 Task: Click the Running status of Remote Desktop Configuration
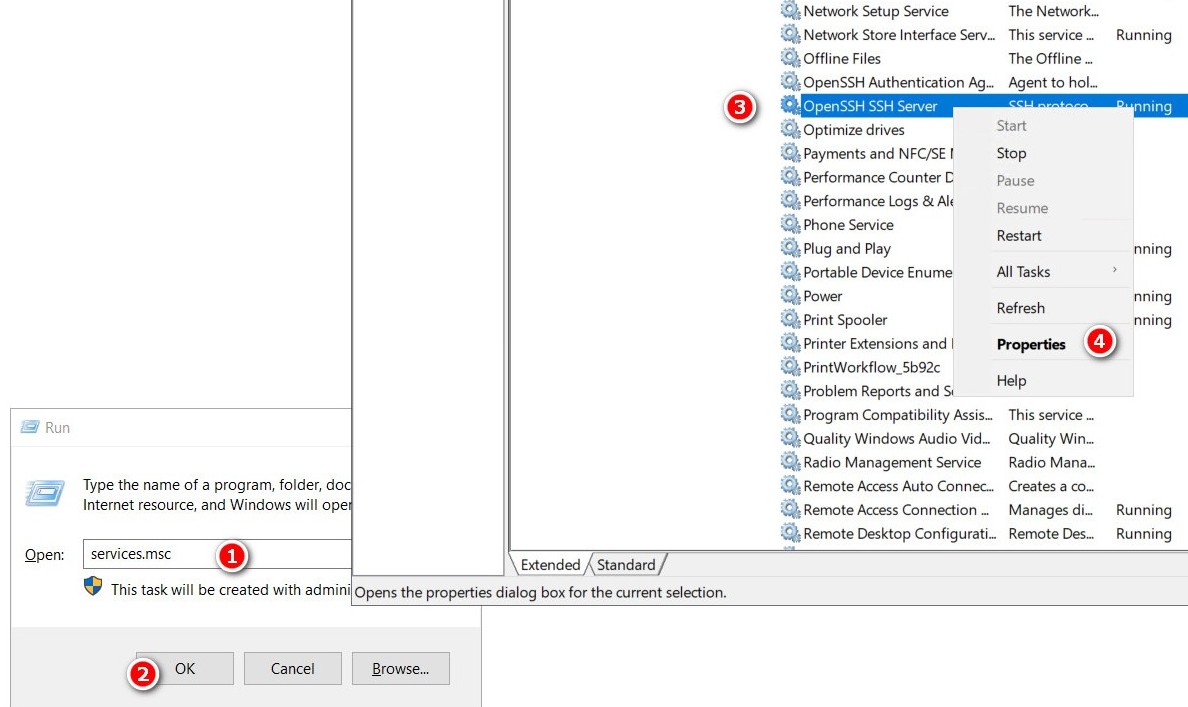tap(1143, 533)
